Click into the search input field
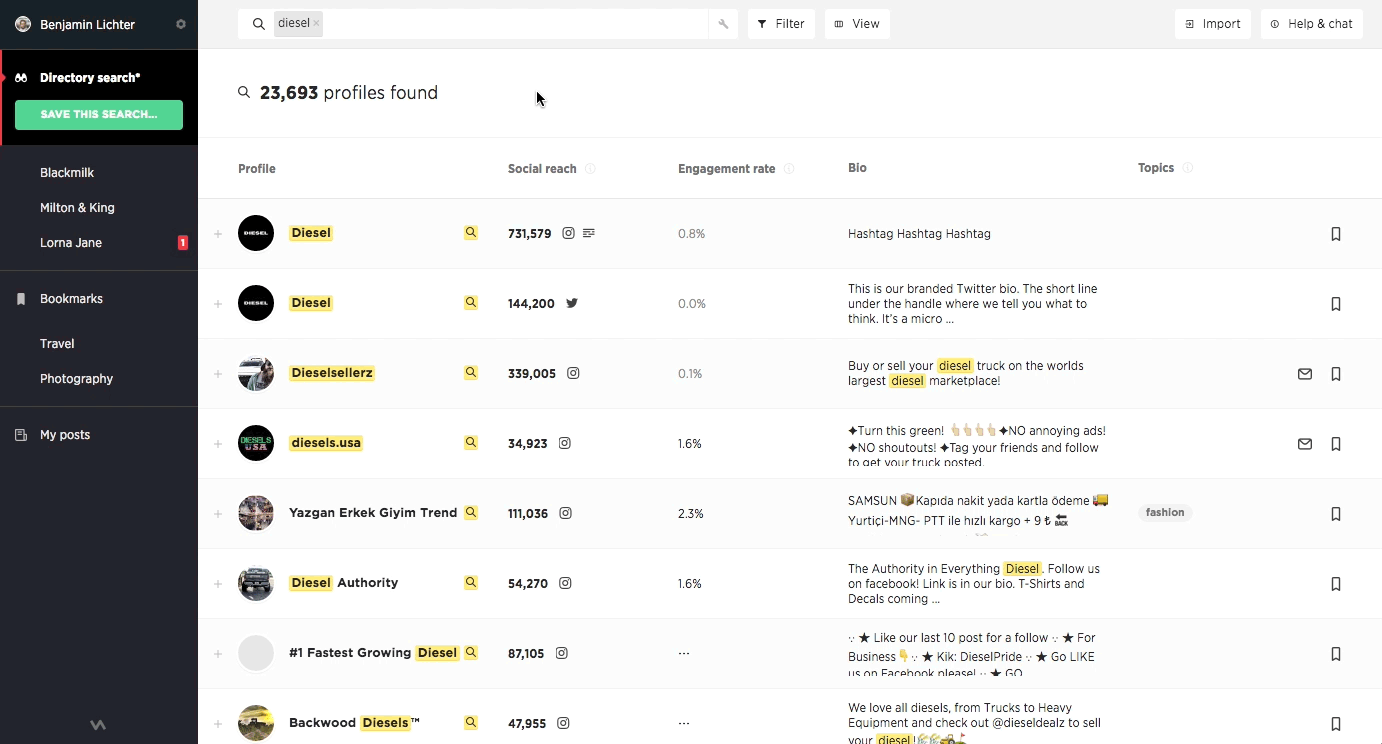 click(515, 24)
